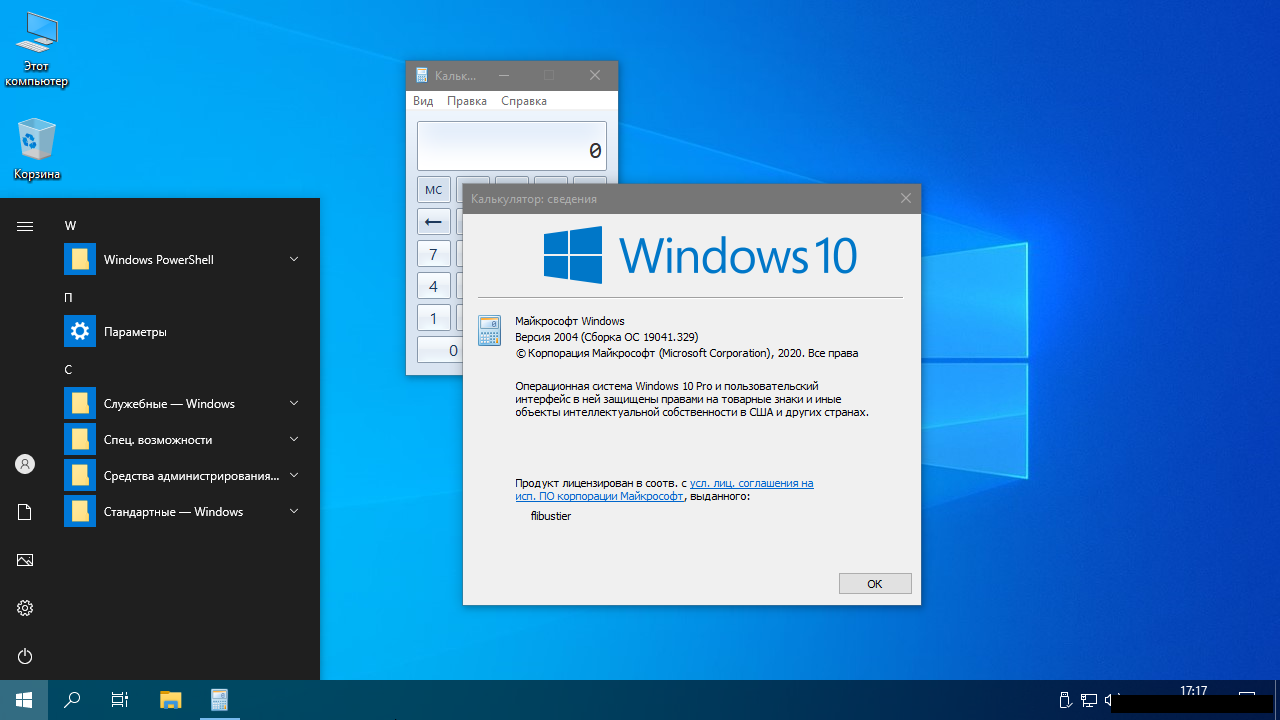Click the Start menu hamburger icon
Screen dimensions: 1280x720
25,226
